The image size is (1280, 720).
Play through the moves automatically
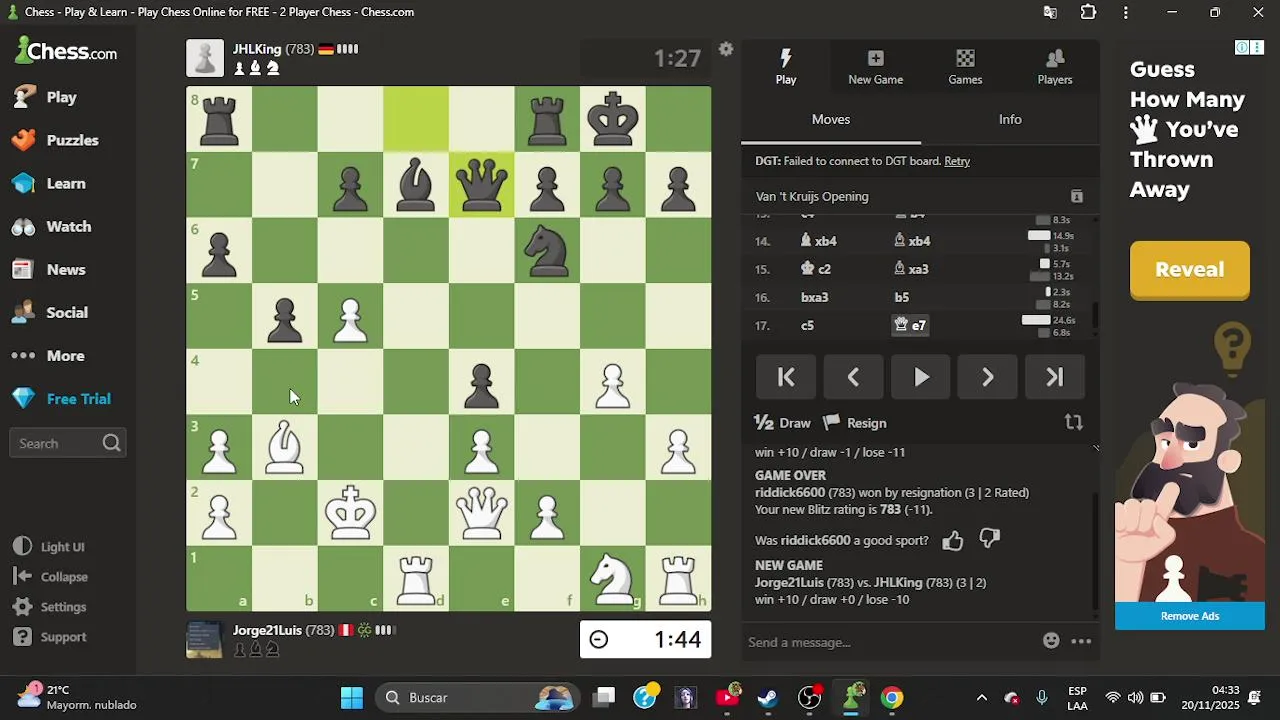click(921, 377)
